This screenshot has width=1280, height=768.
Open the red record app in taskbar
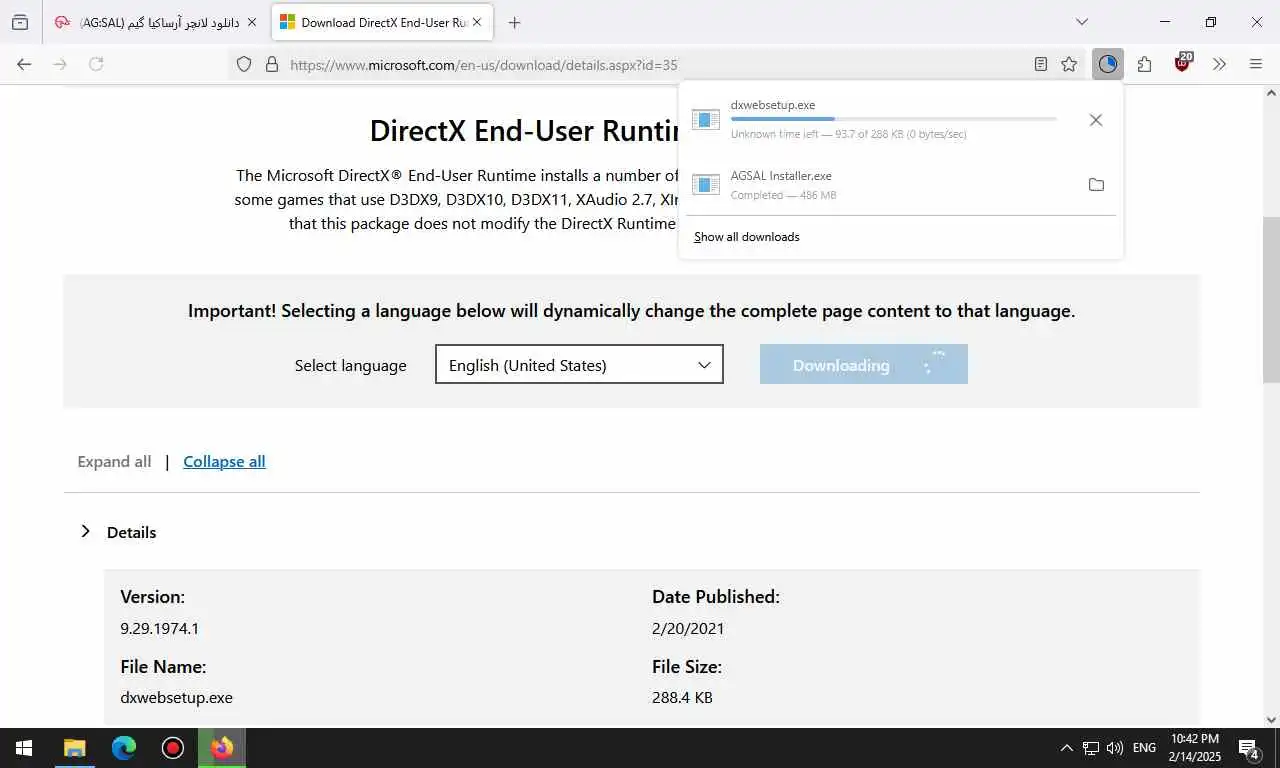click(173, 748)
